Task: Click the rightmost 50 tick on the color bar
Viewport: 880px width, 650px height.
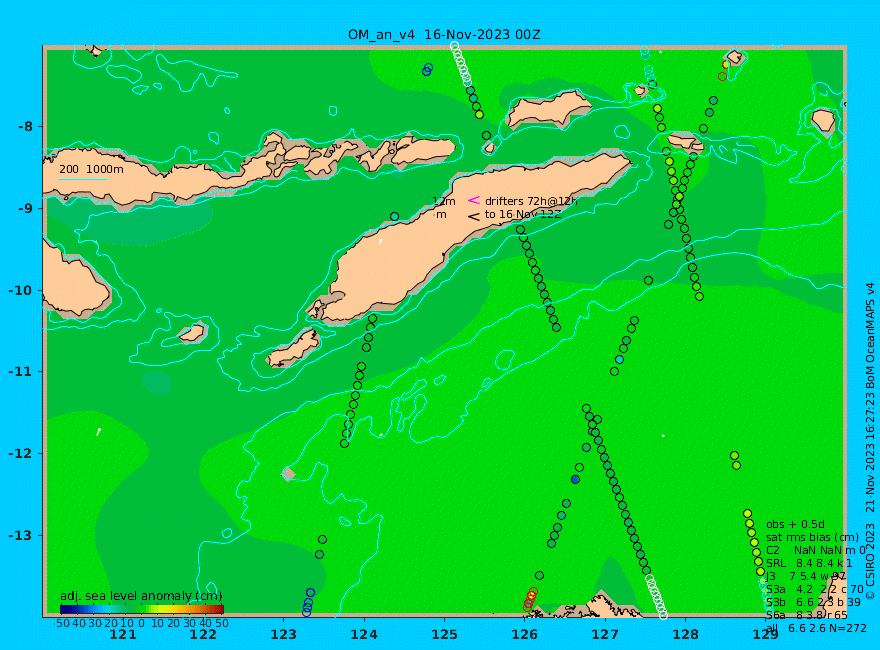Action: pos(222,623)
